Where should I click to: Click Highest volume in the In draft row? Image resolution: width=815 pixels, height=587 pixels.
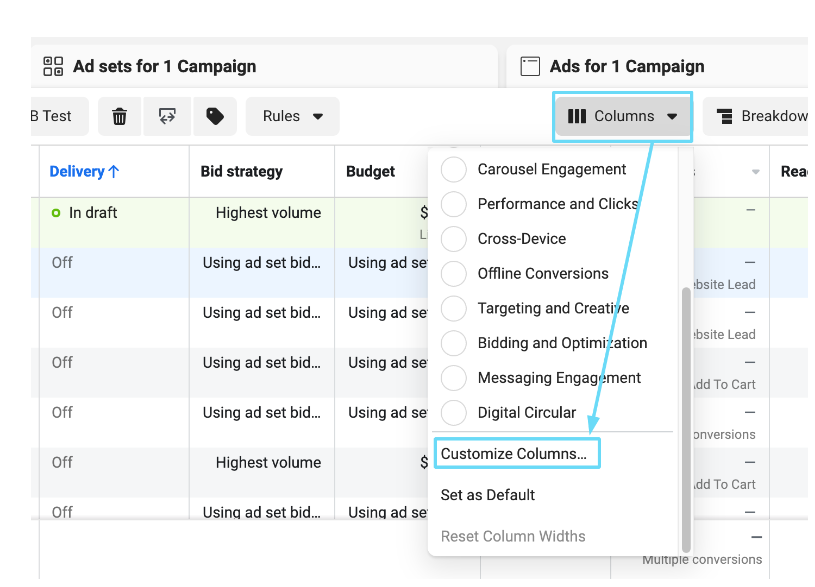[268, 213]
